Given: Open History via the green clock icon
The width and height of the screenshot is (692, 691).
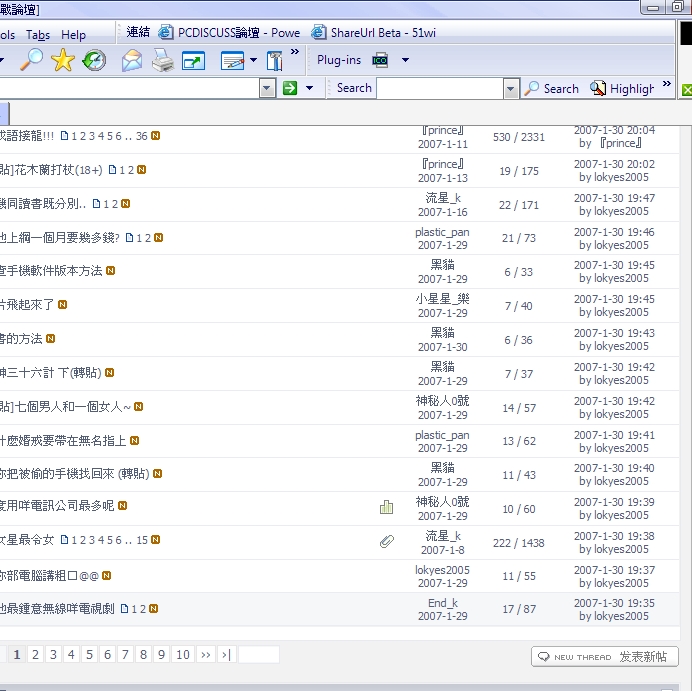Looking at the screenshot, I should (94, 60).
